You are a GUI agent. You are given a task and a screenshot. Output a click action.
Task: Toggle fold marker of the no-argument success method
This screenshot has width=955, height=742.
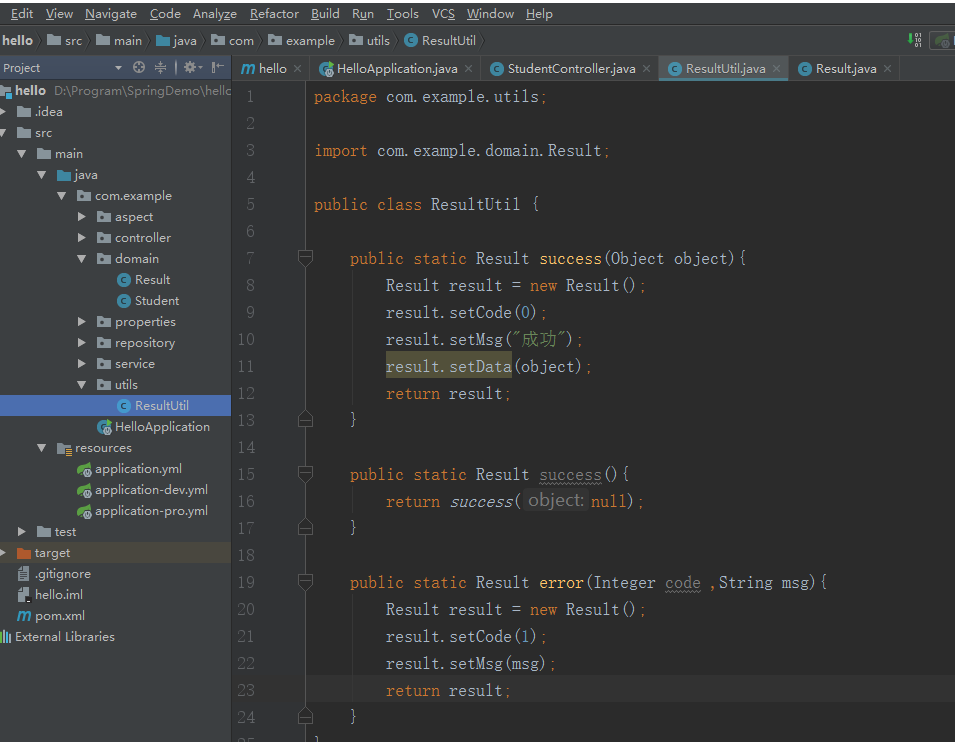(305, 474)
